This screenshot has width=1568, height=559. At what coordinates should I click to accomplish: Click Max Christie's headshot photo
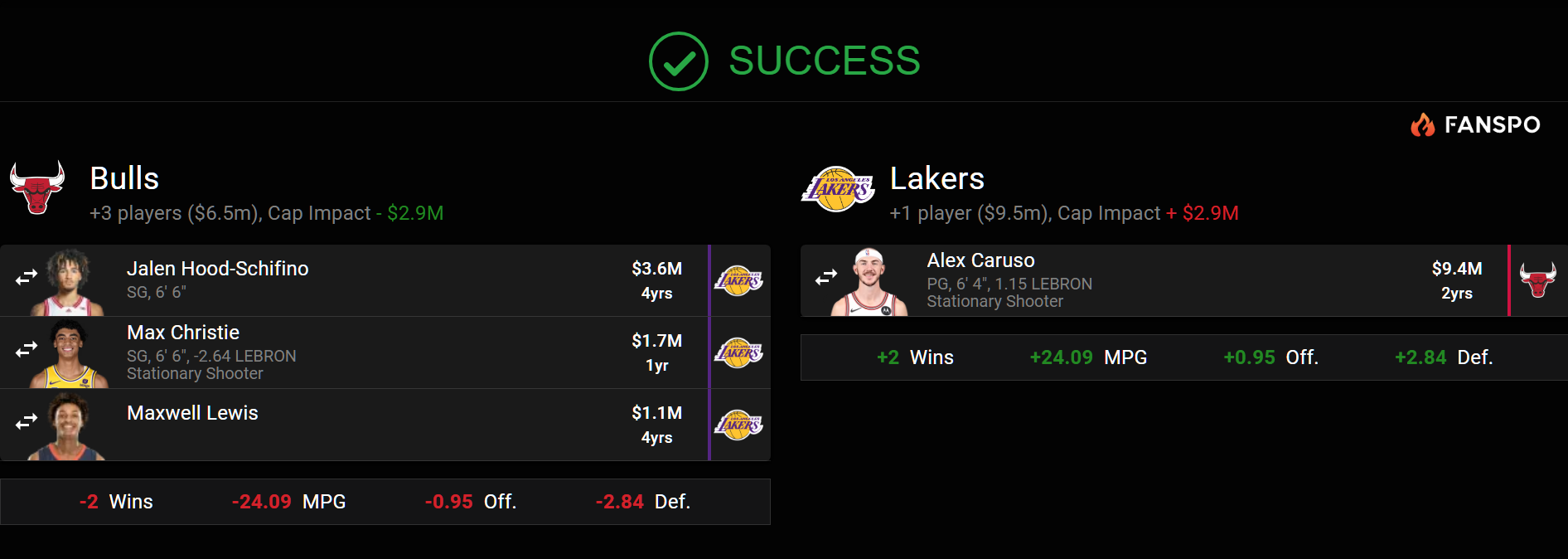click(69, 354)
